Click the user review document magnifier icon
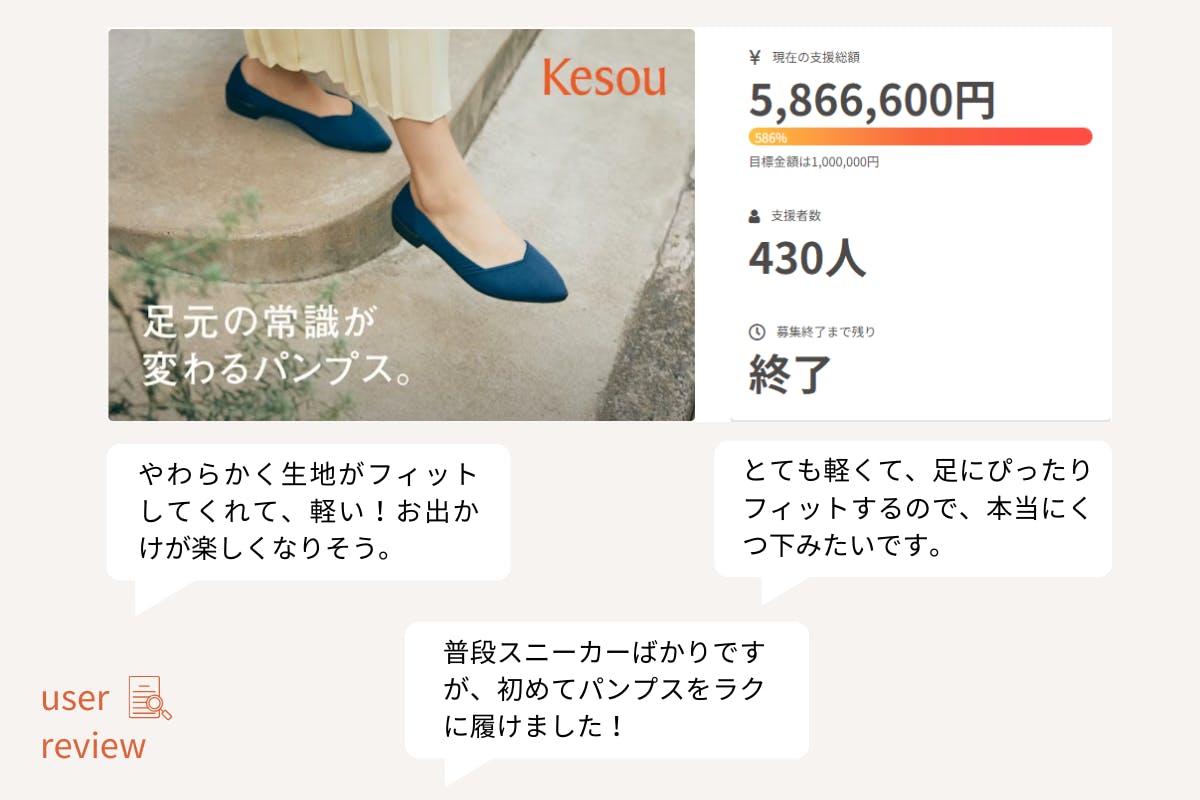1200x800 pixels. 150,698
